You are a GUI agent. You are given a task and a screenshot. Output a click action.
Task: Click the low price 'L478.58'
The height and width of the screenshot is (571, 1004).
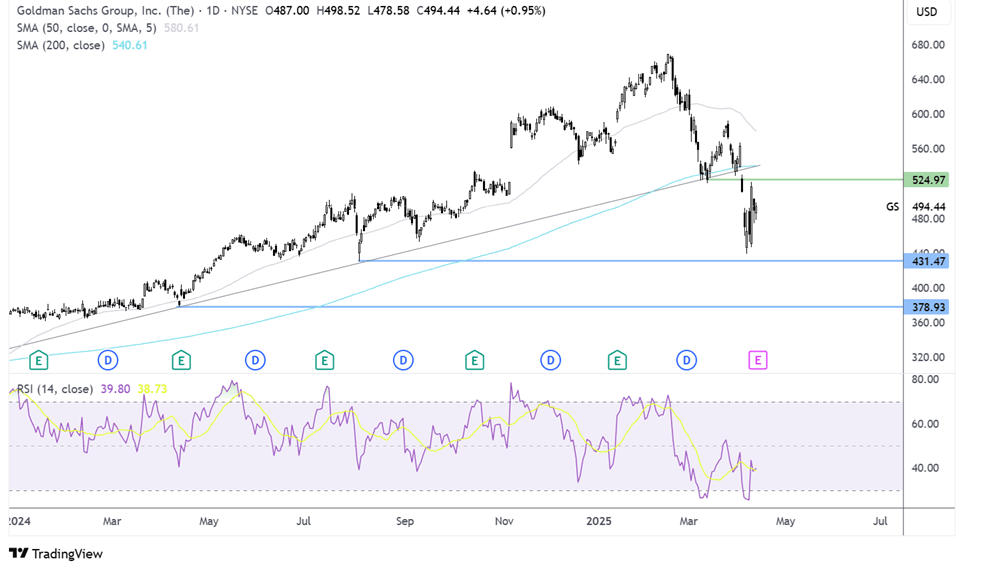click(388, 11)
